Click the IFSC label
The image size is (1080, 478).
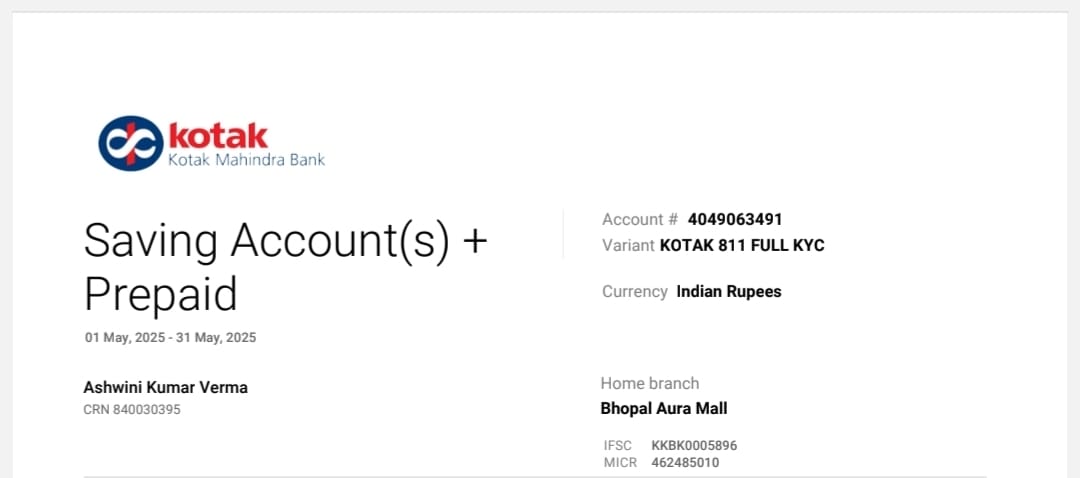618,445
